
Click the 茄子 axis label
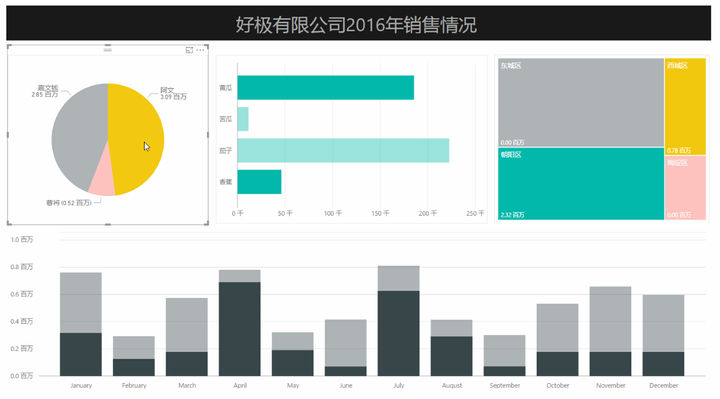[x=225, y=151]
